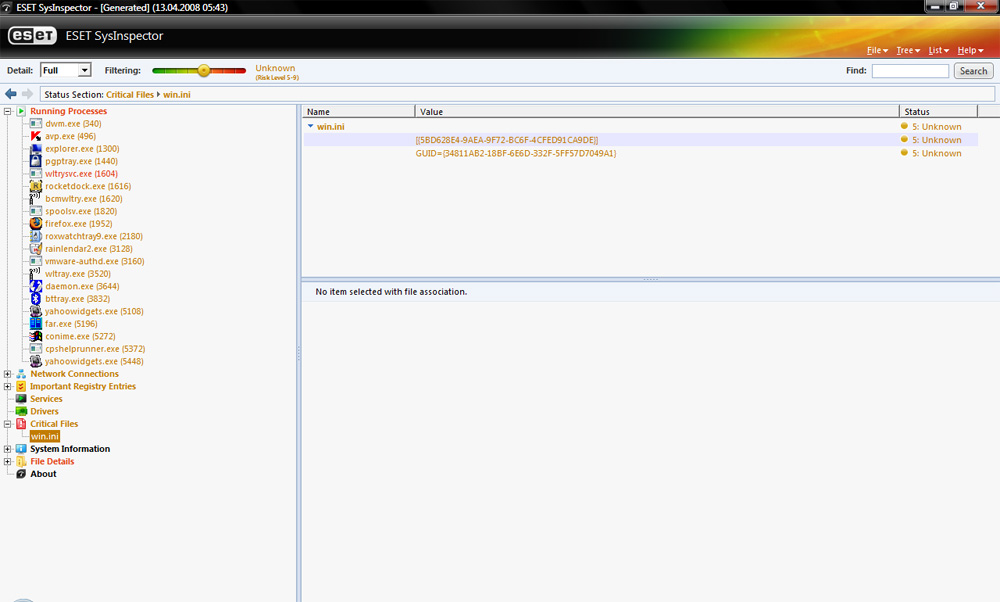Click the bttray.exe Bluetooth icon

coord(36,298)
